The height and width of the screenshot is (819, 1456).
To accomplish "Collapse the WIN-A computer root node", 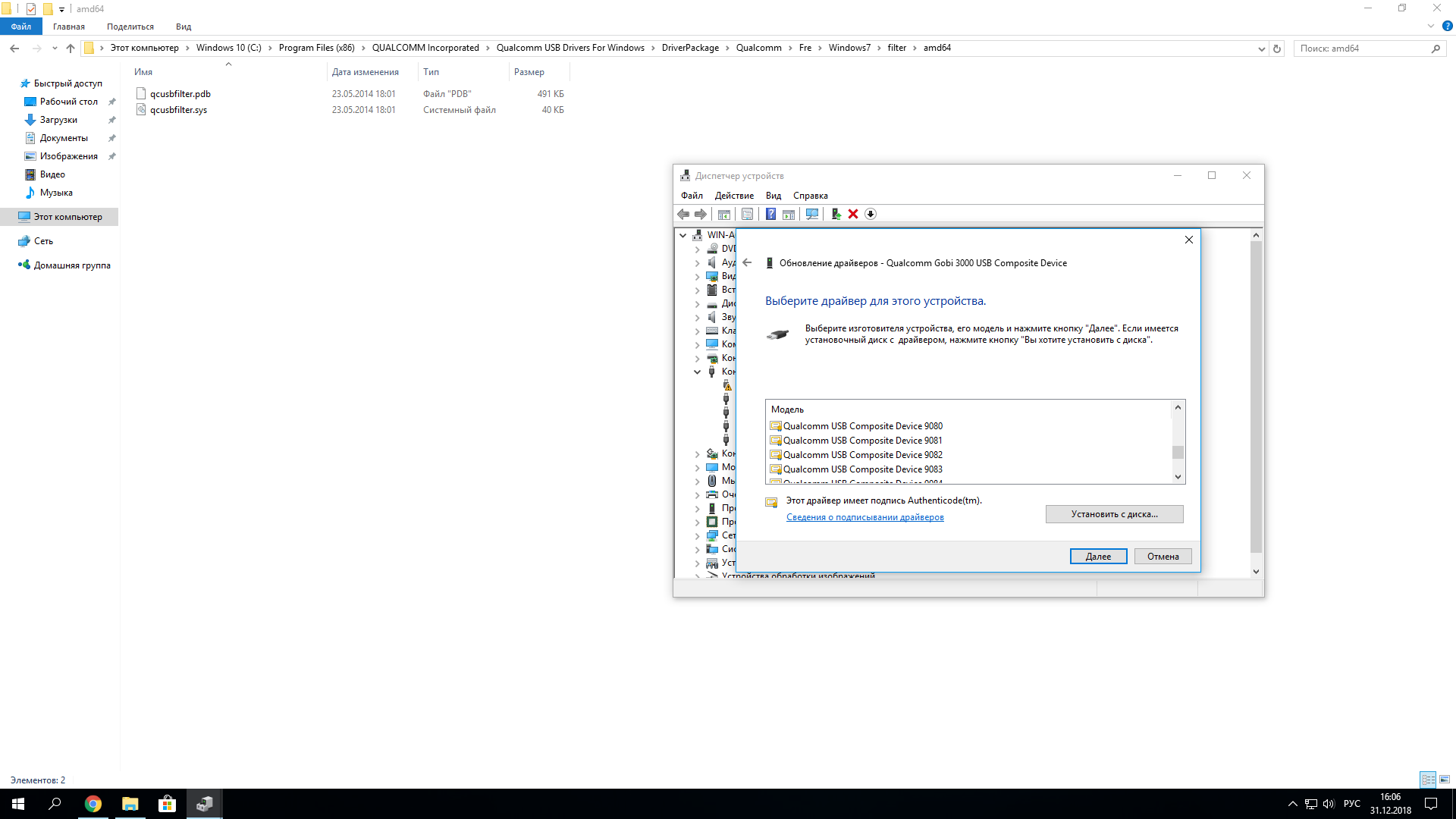I will pos(683,235).
